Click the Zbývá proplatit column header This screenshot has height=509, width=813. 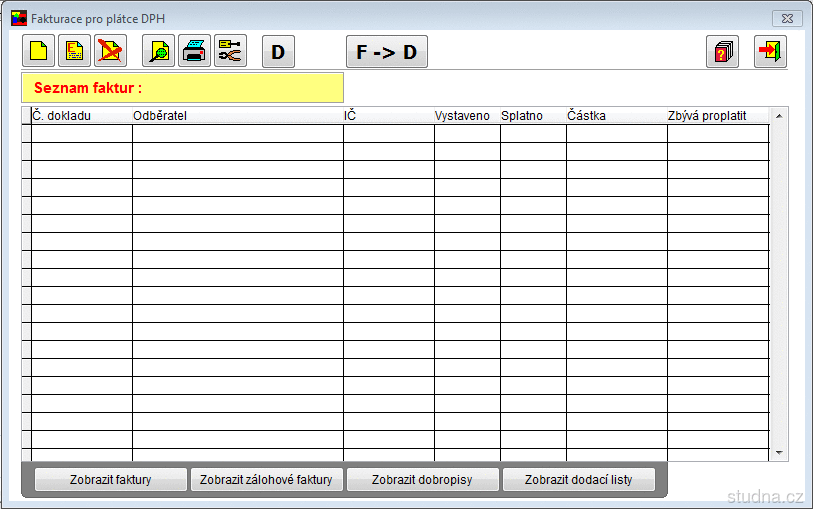point(718,116)
